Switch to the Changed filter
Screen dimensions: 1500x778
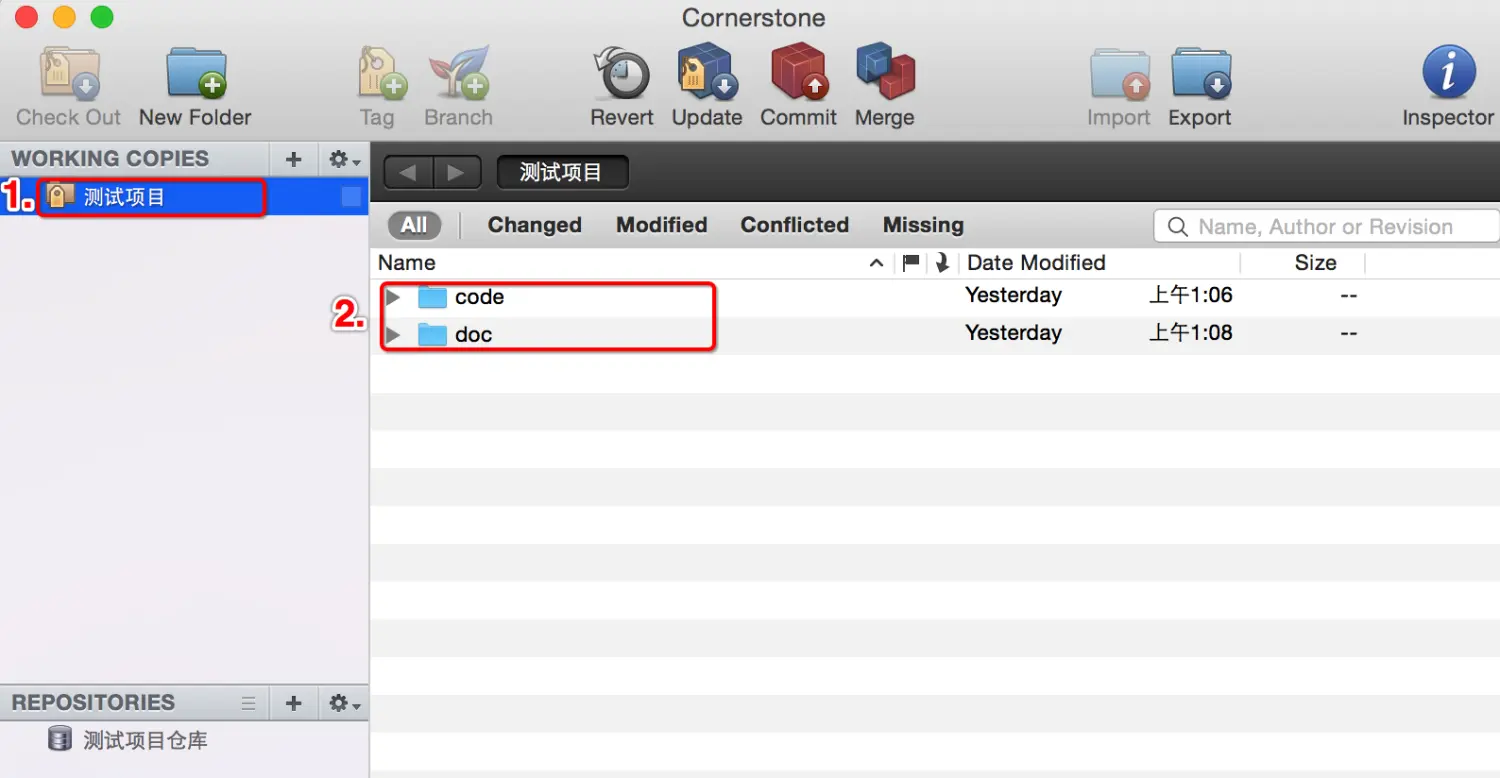tap(534, 225)
